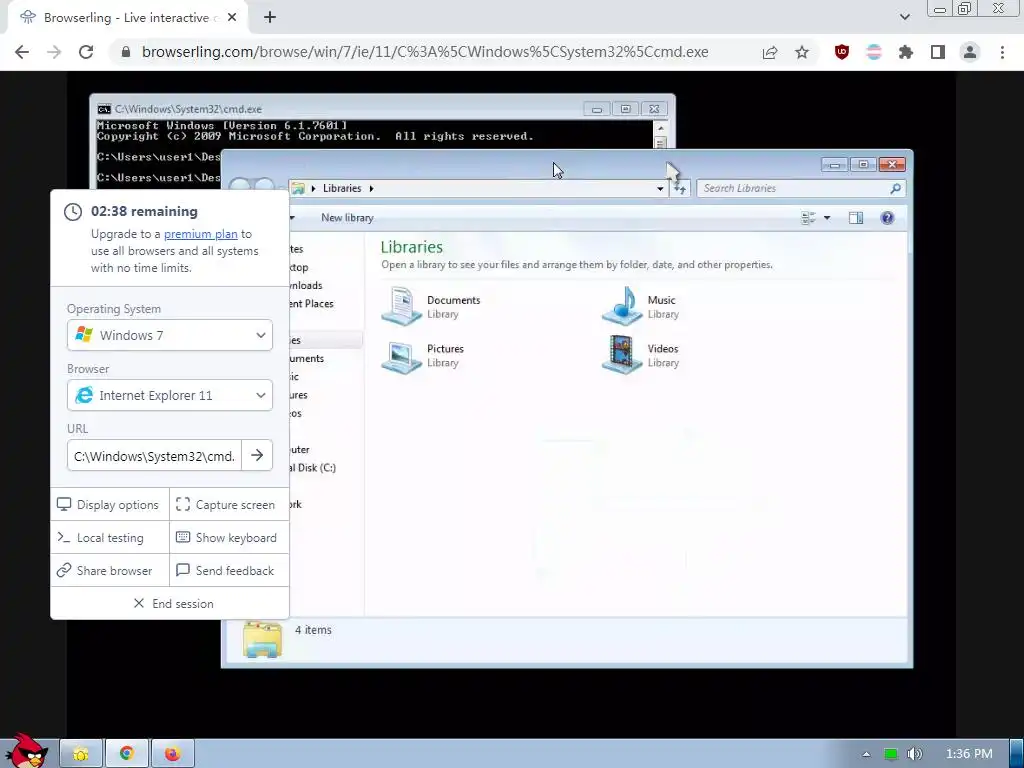Click the Angry Birds start button

(x=27, y=751)
